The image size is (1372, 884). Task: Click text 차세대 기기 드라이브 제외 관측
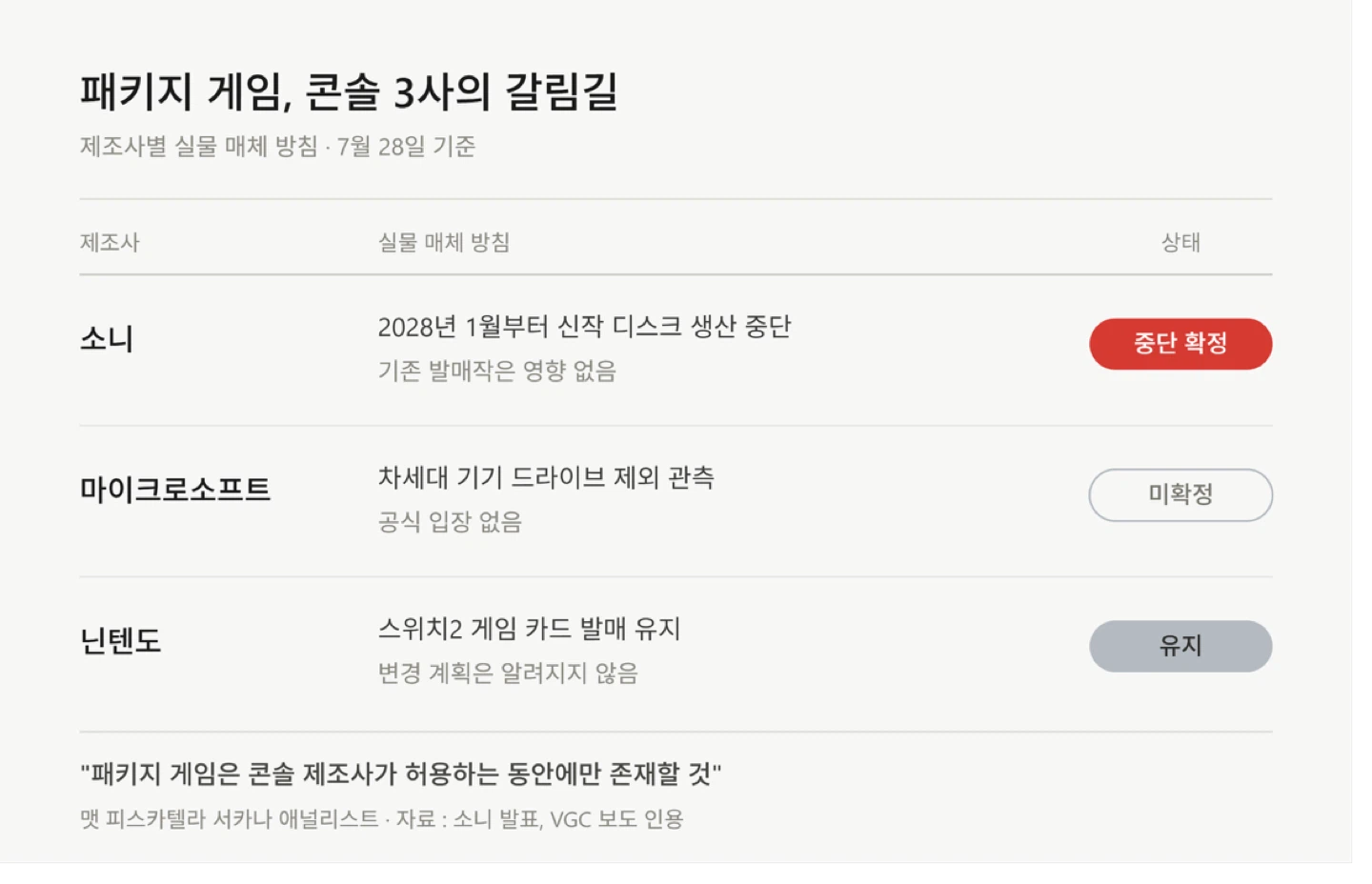tap(546, 477)
